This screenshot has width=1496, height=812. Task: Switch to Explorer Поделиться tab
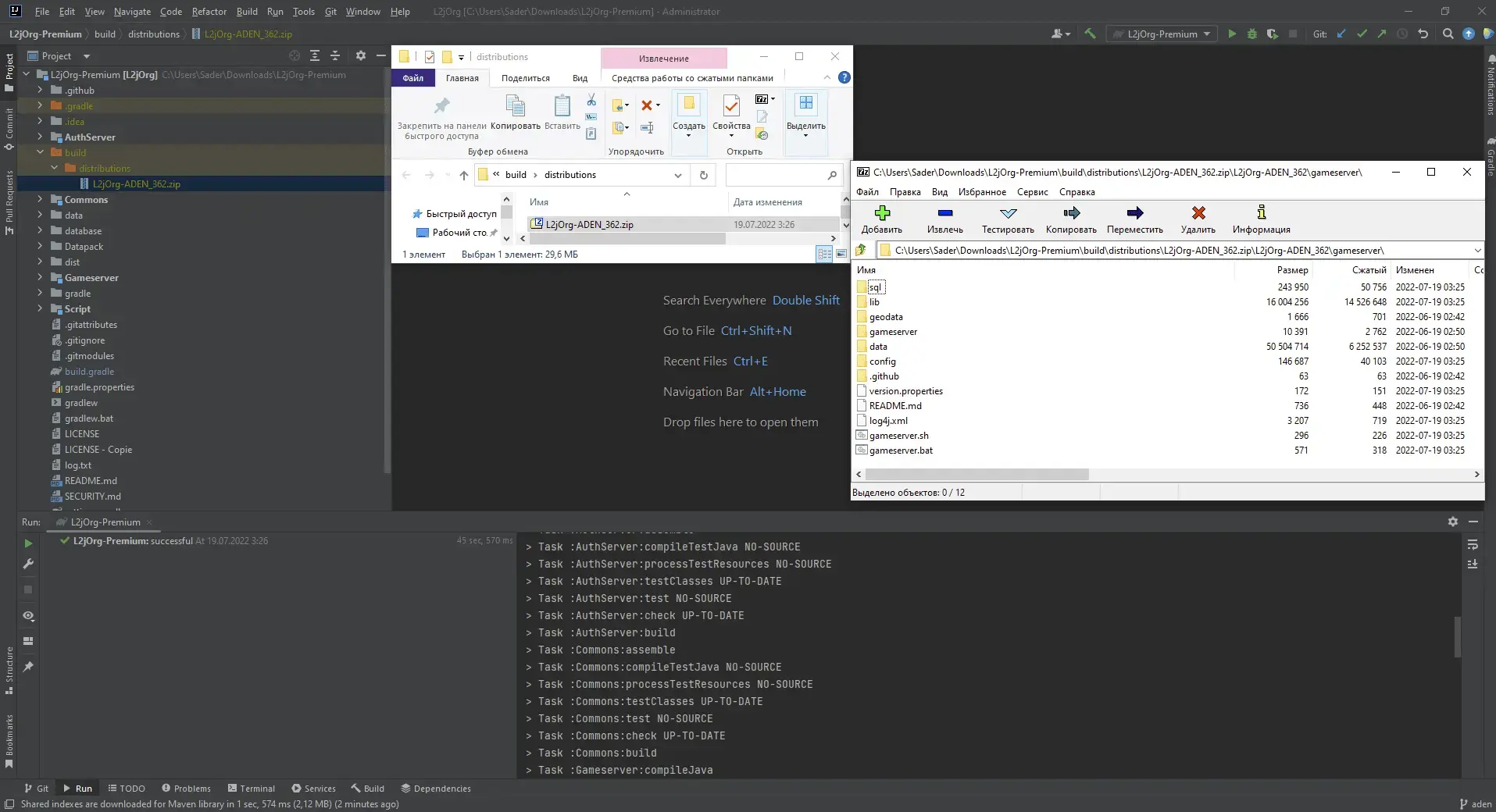pyautogui.click(x=525, y=78)
